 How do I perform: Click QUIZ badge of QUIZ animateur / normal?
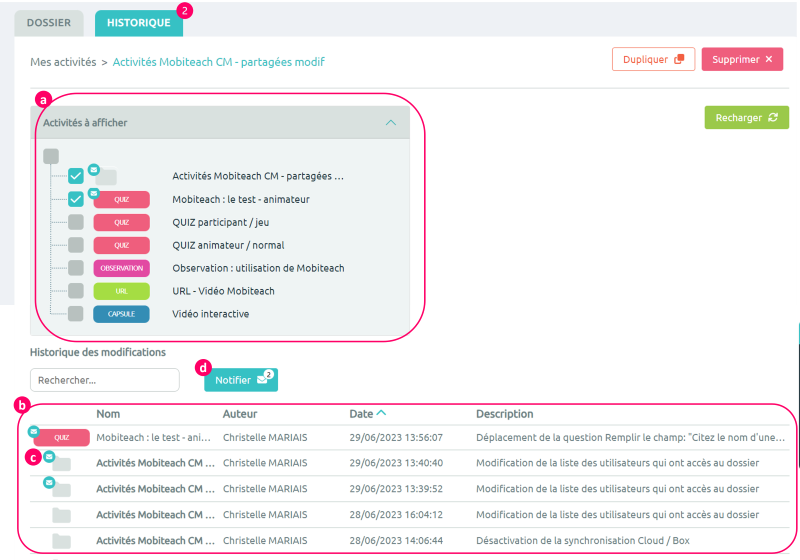coord(121,245)
